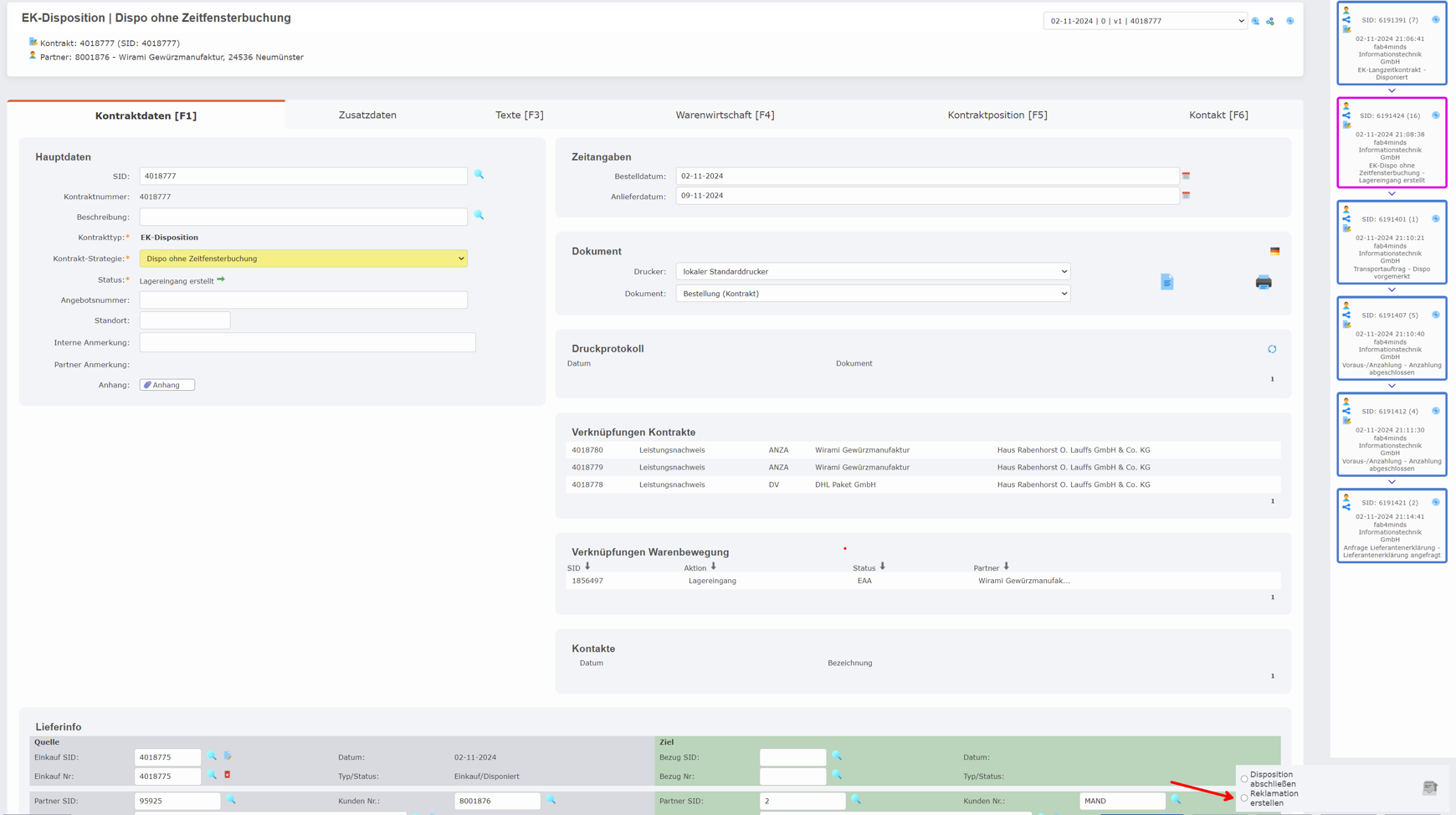1456x815 pixels.
Task: Open the Drucker dropdown
Action: (x=872, y=272)
